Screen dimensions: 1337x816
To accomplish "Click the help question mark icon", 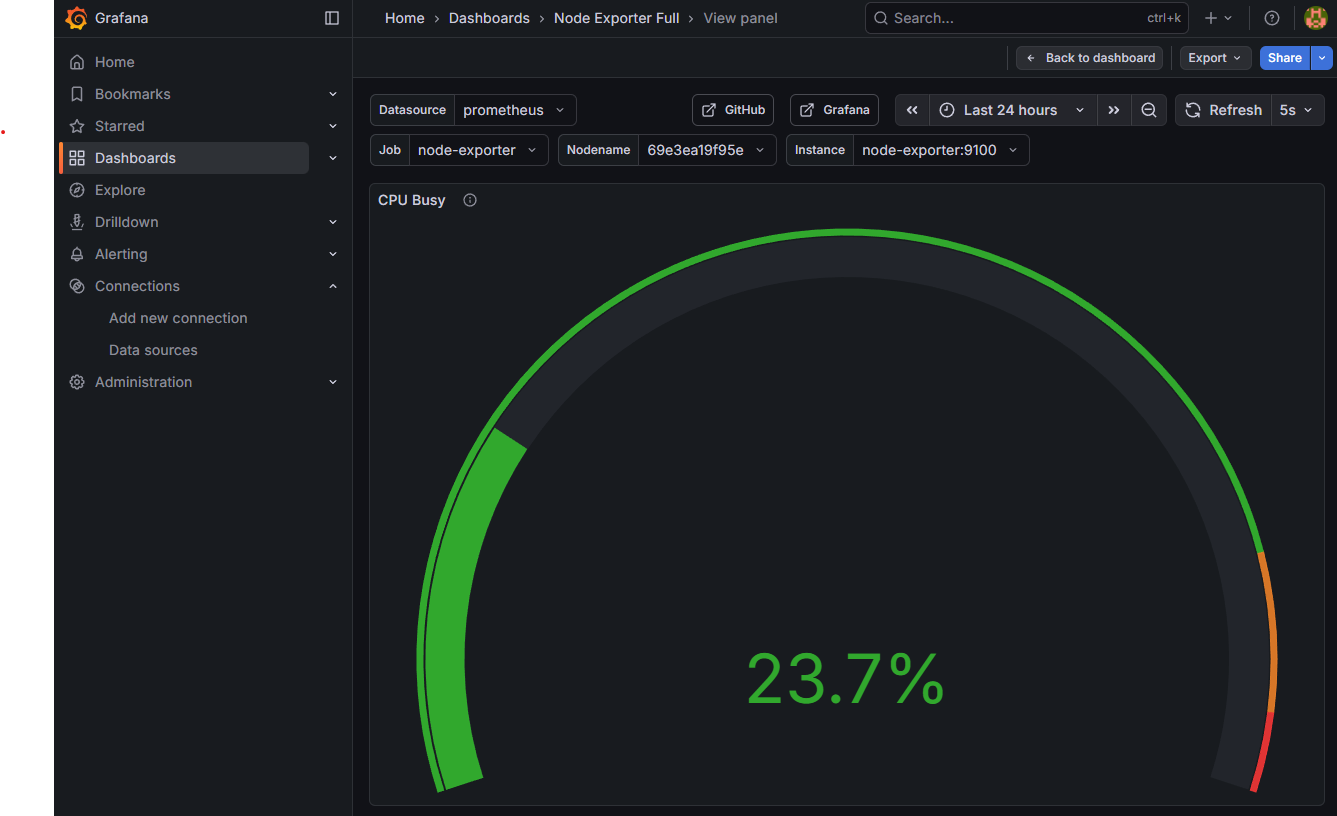I will coord(1271,18).
